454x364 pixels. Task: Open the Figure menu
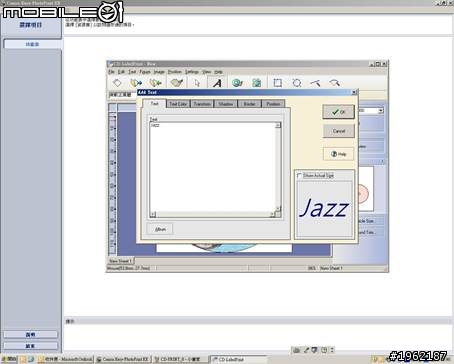click(145, 72)
